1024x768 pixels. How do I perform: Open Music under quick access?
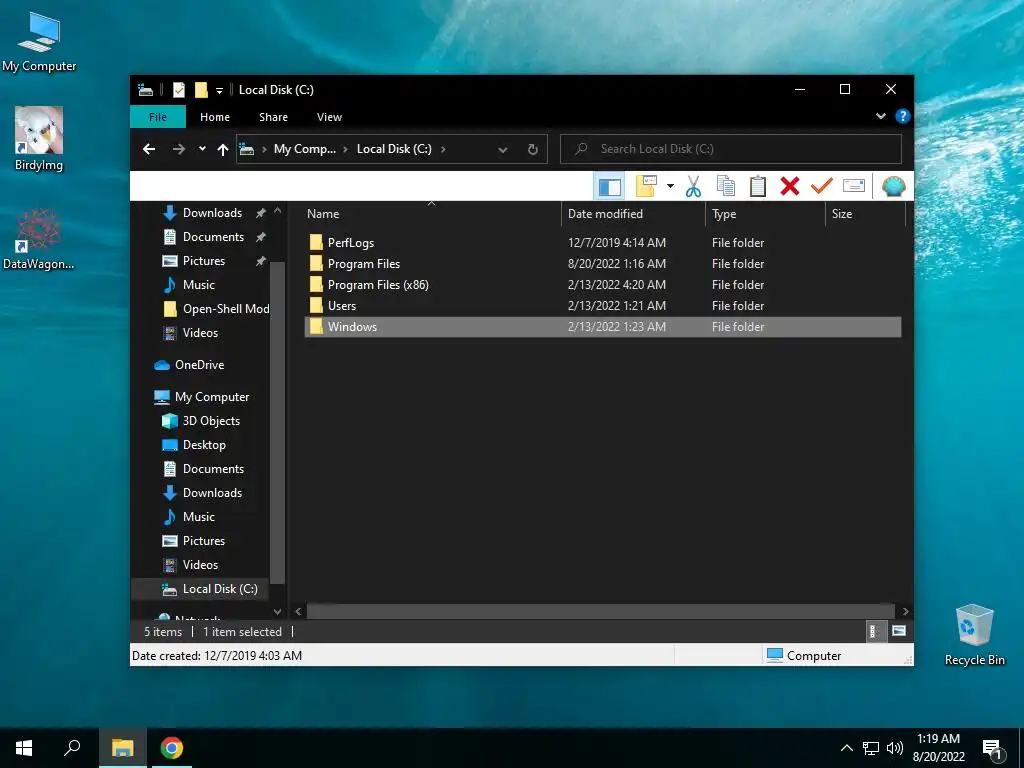click(199, 285)
